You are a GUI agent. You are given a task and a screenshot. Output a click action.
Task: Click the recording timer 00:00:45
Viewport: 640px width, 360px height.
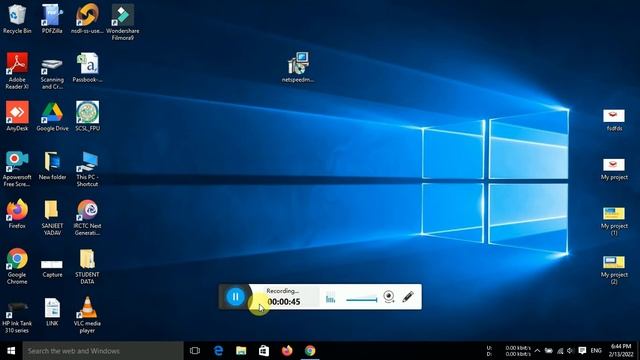coord(284,302)
